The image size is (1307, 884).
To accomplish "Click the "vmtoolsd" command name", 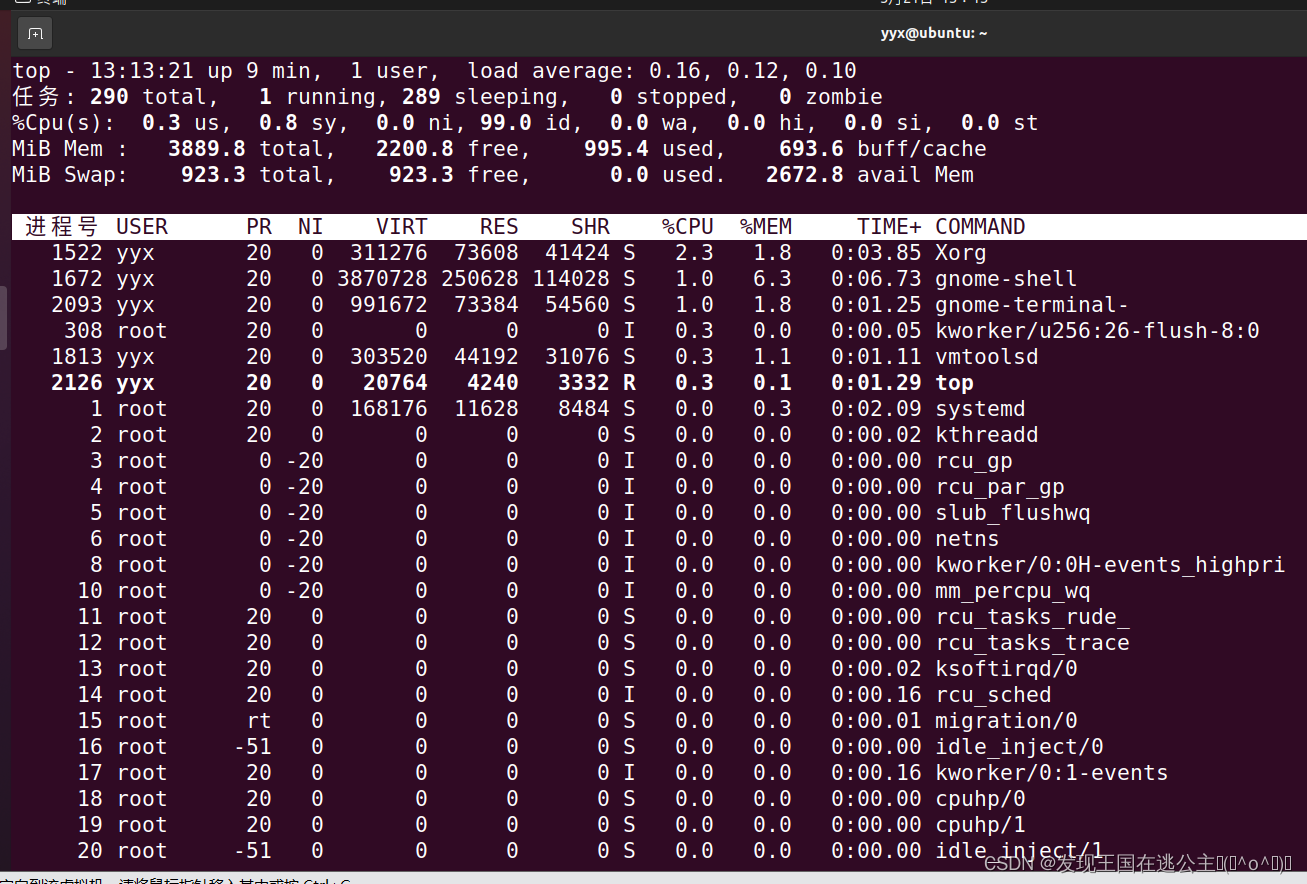I will (x=987, y=357).
